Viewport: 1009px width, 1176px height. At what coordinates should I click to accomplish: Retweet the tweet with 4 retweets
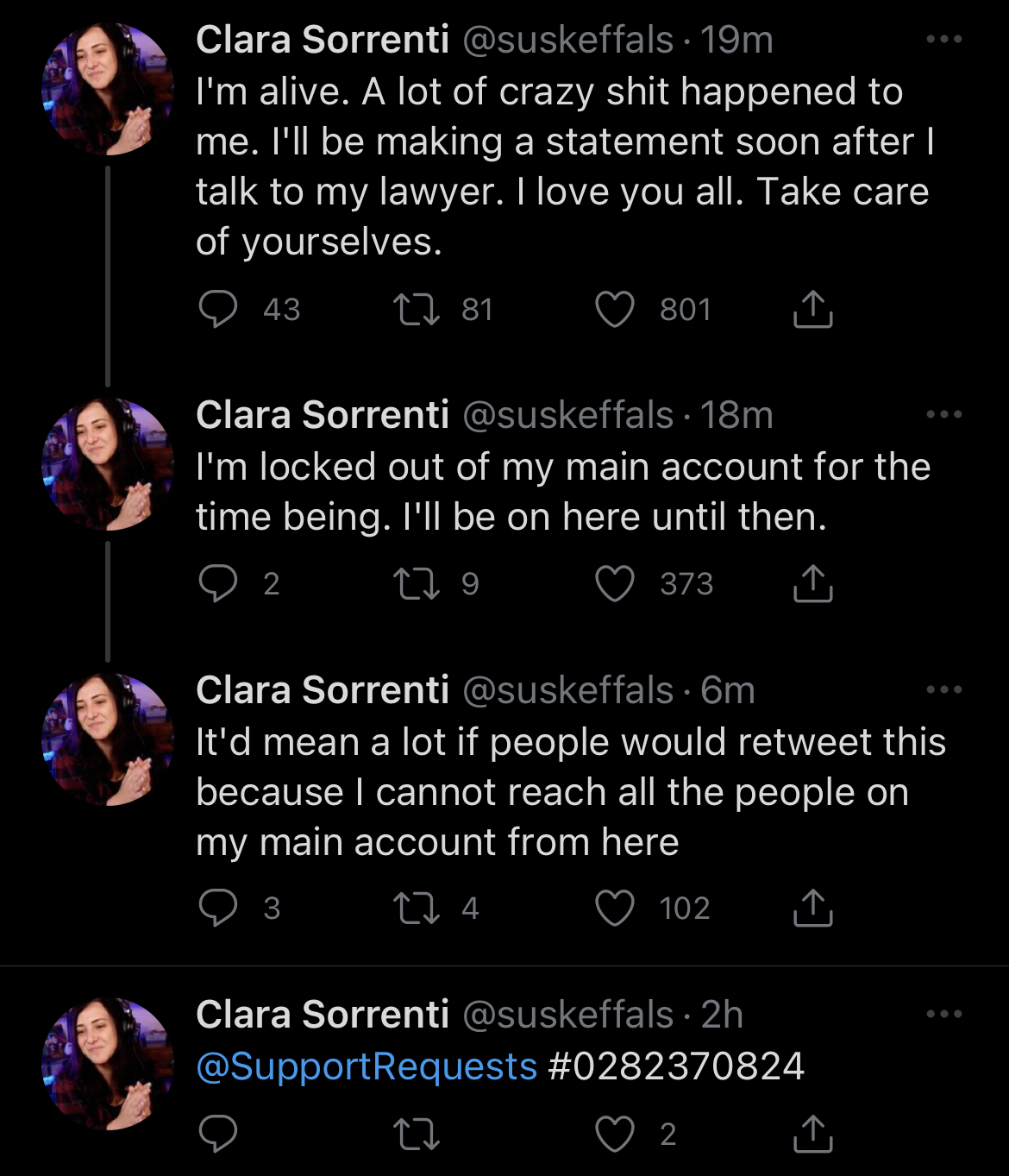click(x=417, y=908)
